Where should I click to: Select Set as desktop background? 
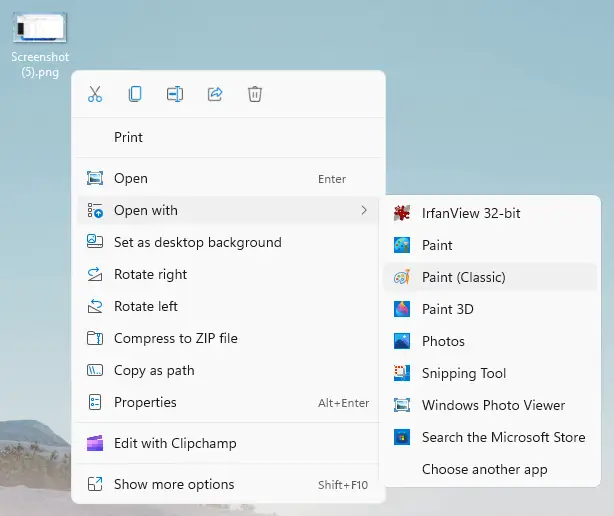(228, 242)
